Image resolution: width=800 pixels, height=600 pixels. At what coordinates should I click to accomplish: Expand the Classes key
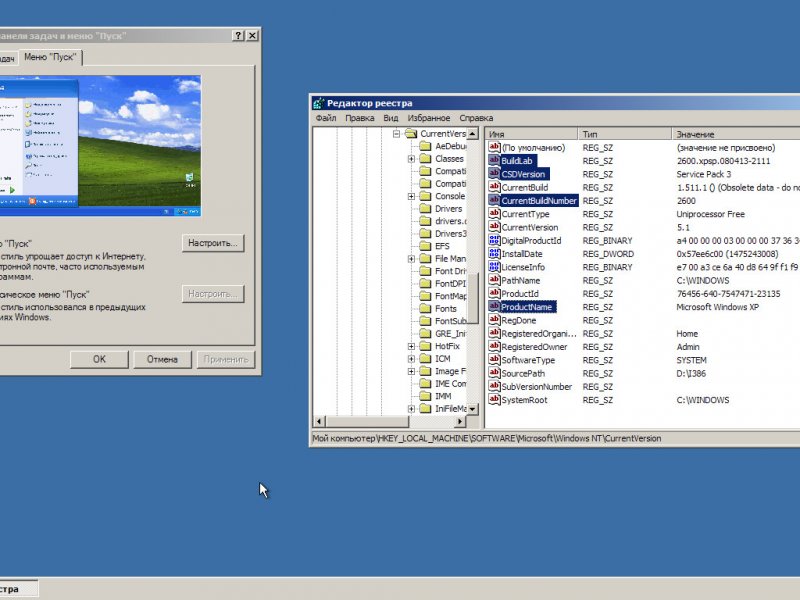pos(411,159)
